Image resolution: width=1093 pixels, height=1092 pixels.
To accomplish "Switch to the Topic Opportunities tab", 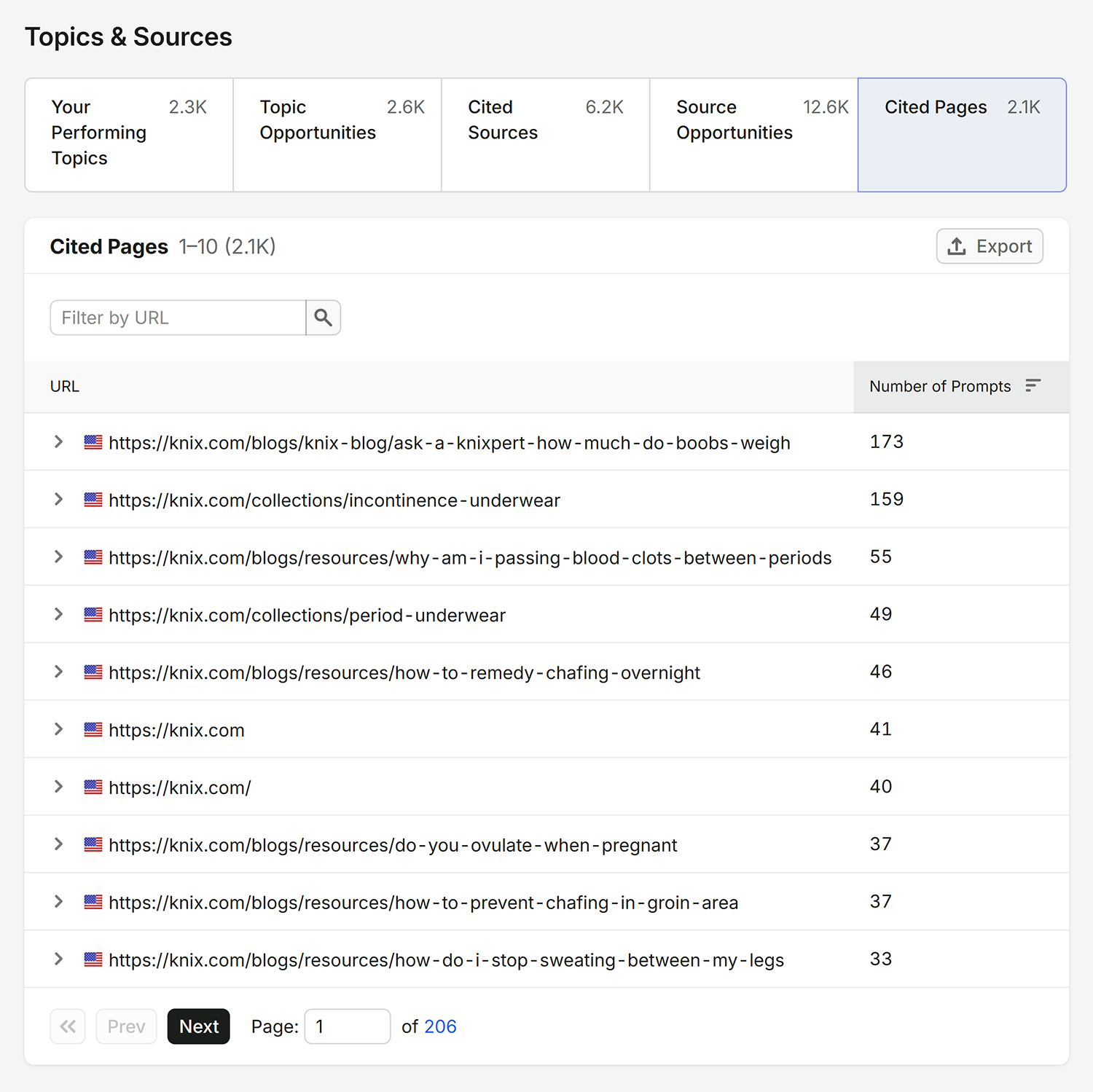I will 337,135.
